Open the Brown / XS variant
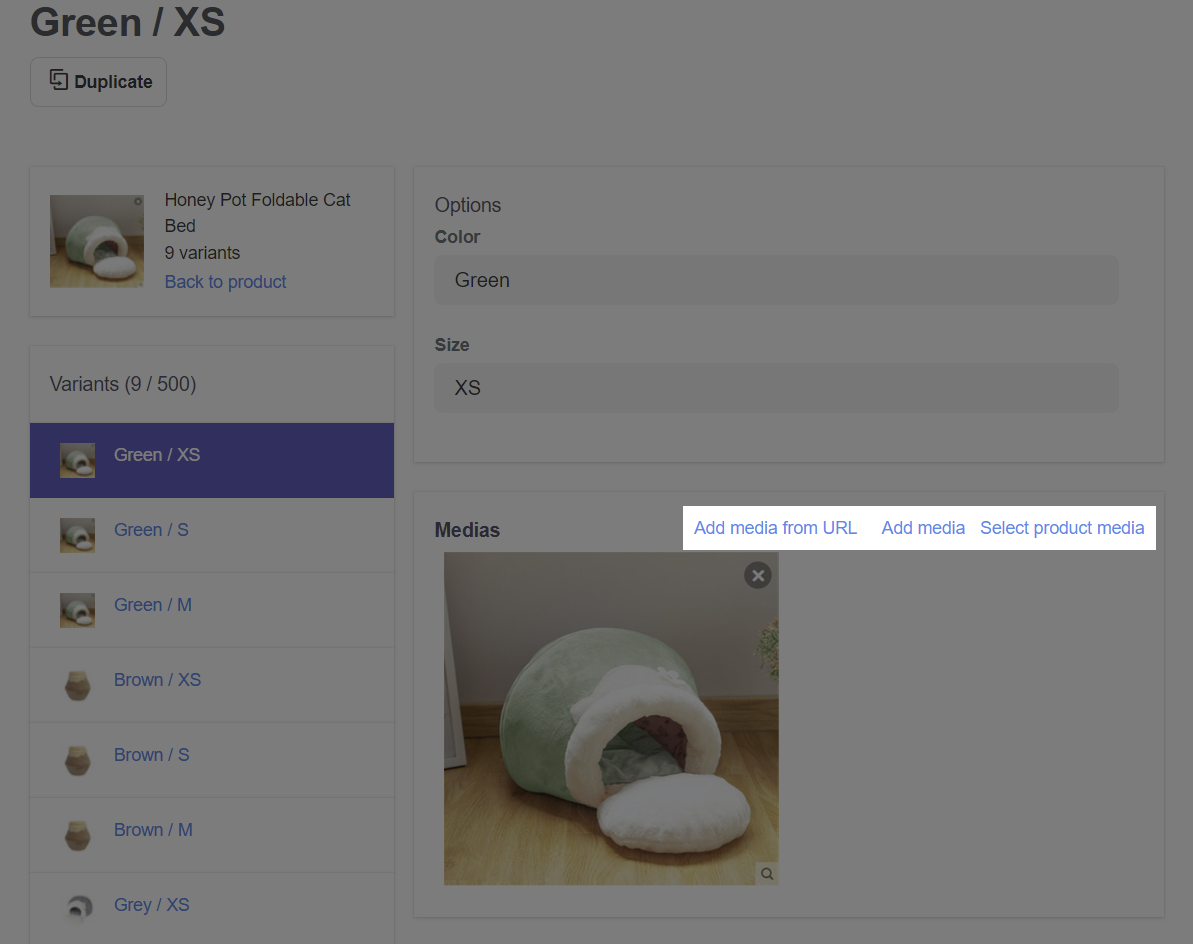 (x=157, y=680)
